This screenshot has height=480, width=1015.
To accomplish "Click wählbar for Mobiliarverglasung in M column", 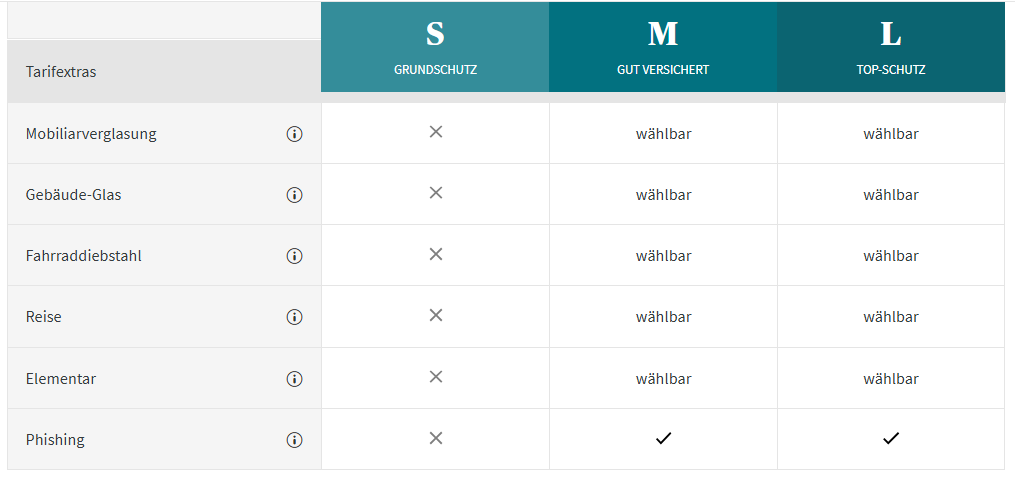I will pos(663,134).
